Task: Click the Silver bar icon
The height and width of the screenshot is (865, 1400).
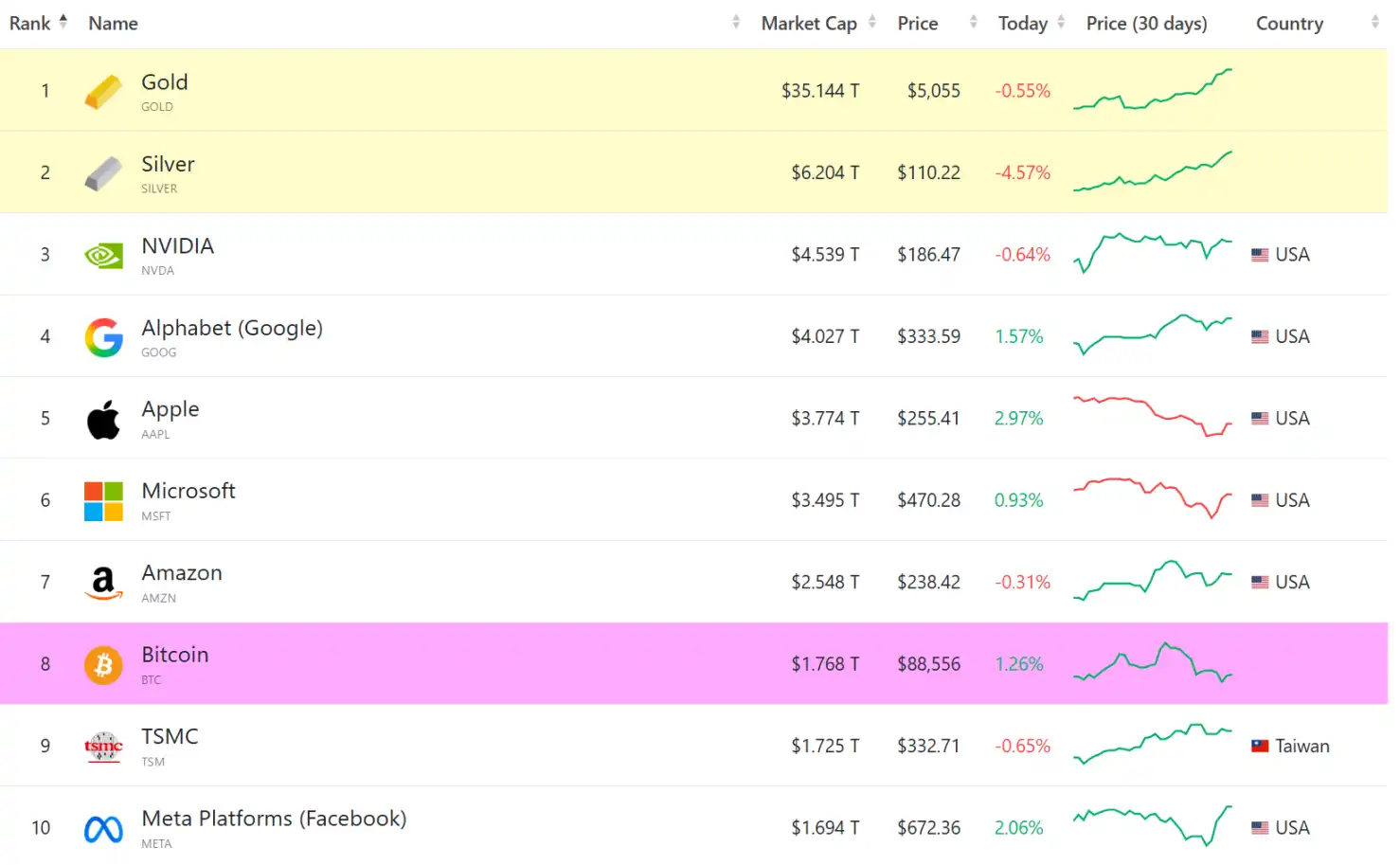Action: (x=103, y=173)
